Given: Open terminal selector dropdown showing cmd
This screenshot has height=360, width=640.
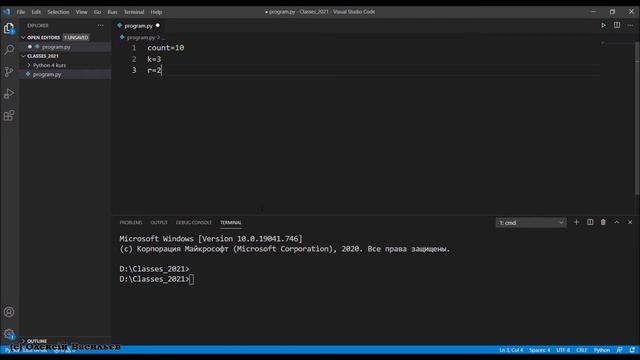Looking at the screenshot, I should click(x=531, y=222).
